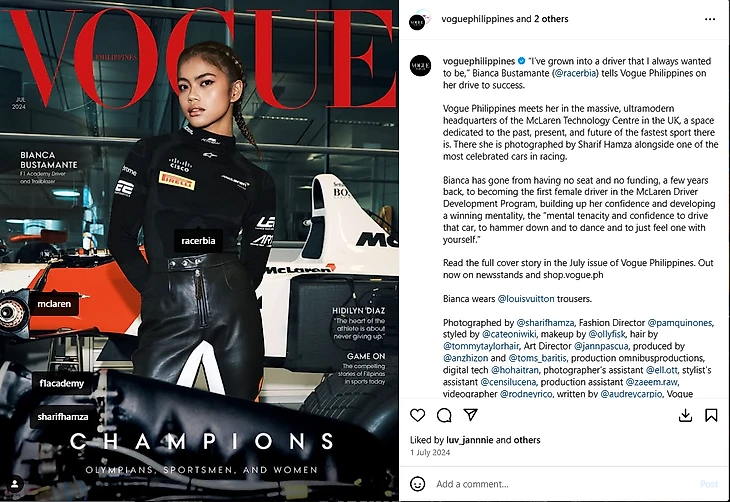Select the f1academy photo tag
730x502 pixels.
pyautogui.click(x=61, y=383)
